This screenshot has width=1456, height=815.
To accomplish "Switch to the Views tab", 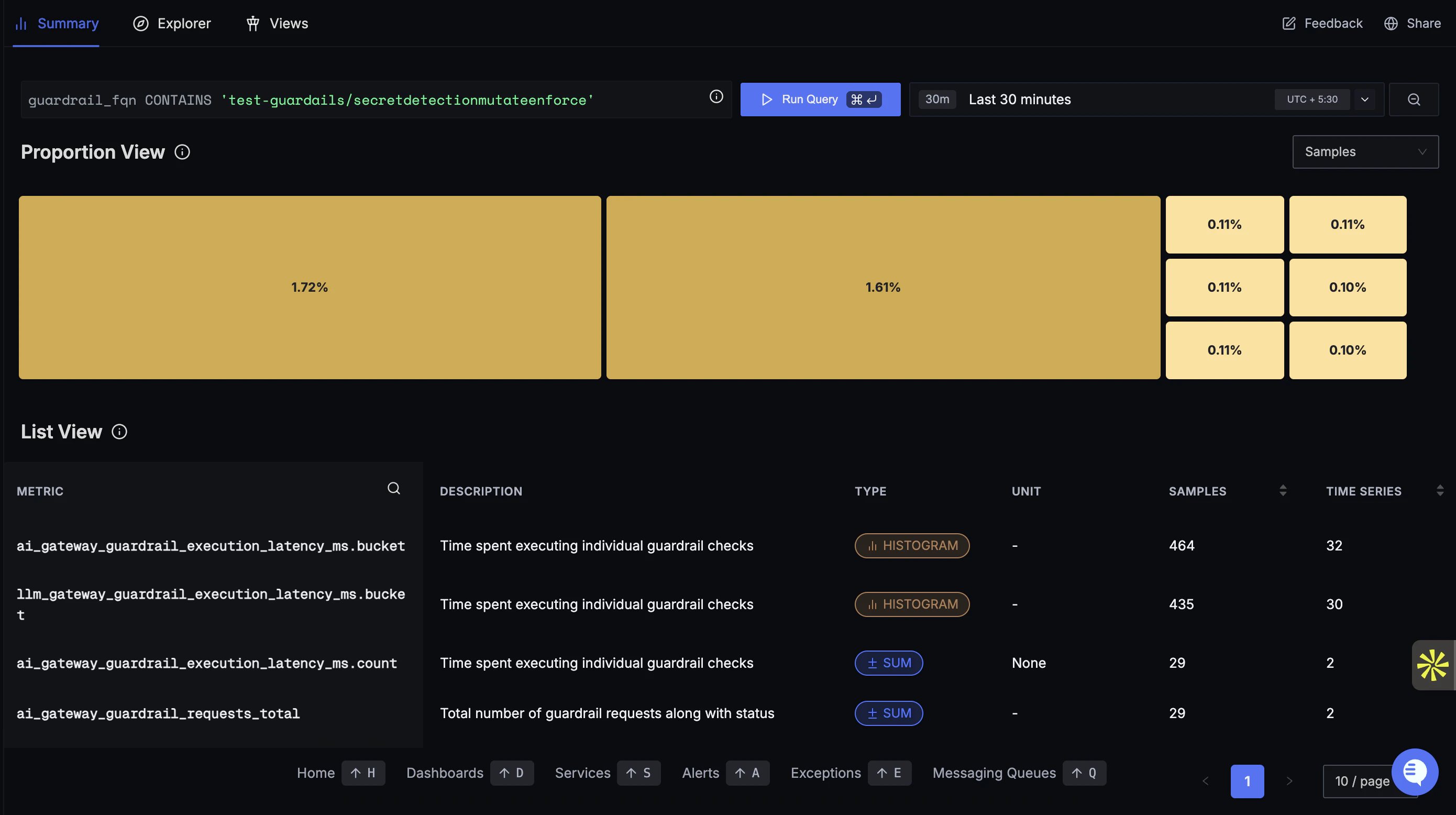I will [277, 23].
